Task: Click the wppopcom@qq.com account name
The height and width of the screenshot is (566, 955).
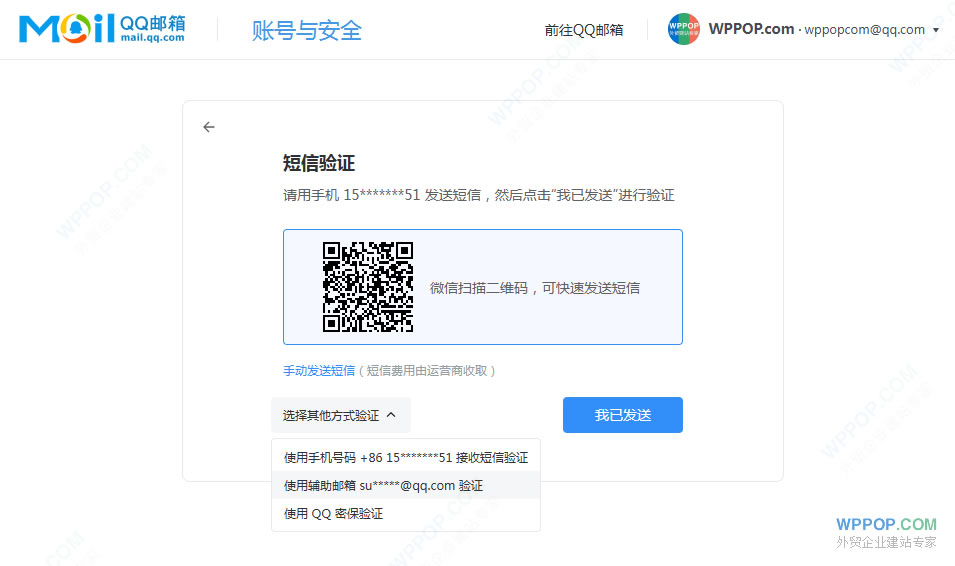Action: tap(864, 30)
